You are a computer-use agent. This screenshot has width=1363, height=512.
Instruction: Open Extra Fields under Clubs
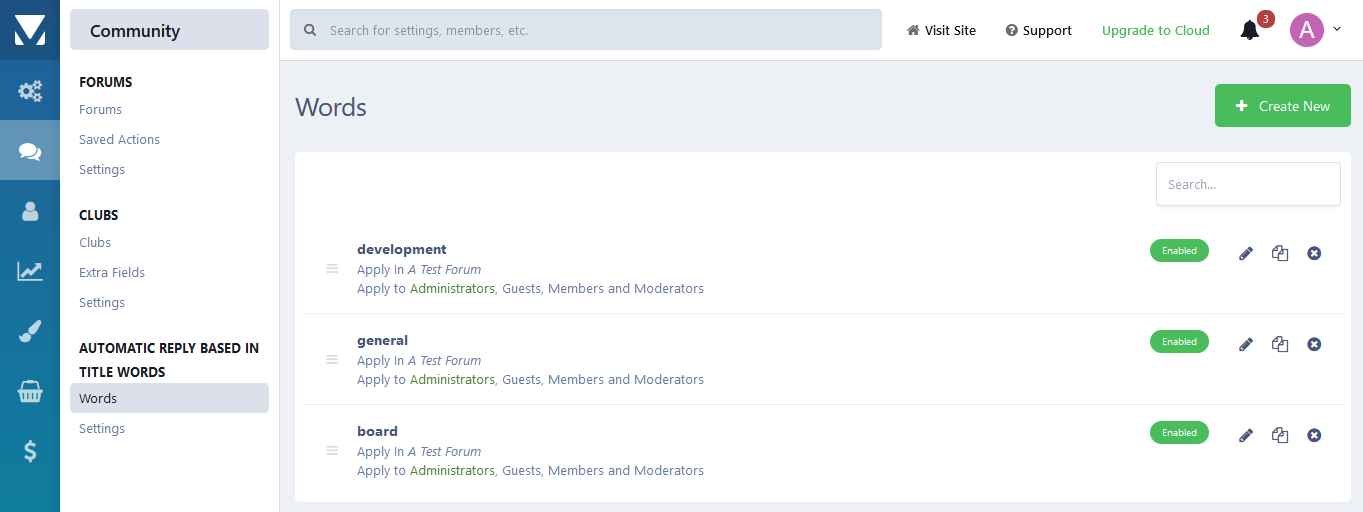click(112, 273)
